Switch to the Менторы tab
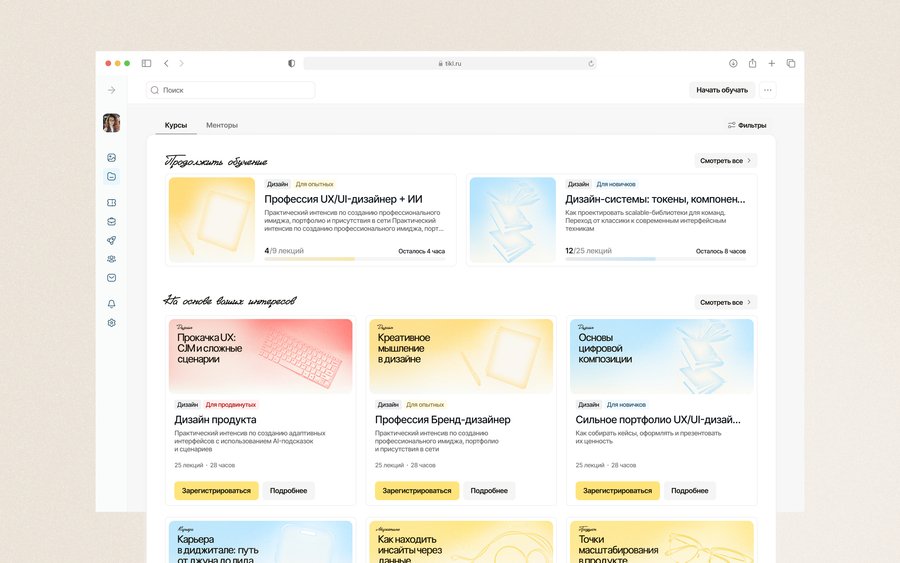The width and height of the screenshot is (900, 563). tap(222, 125)
